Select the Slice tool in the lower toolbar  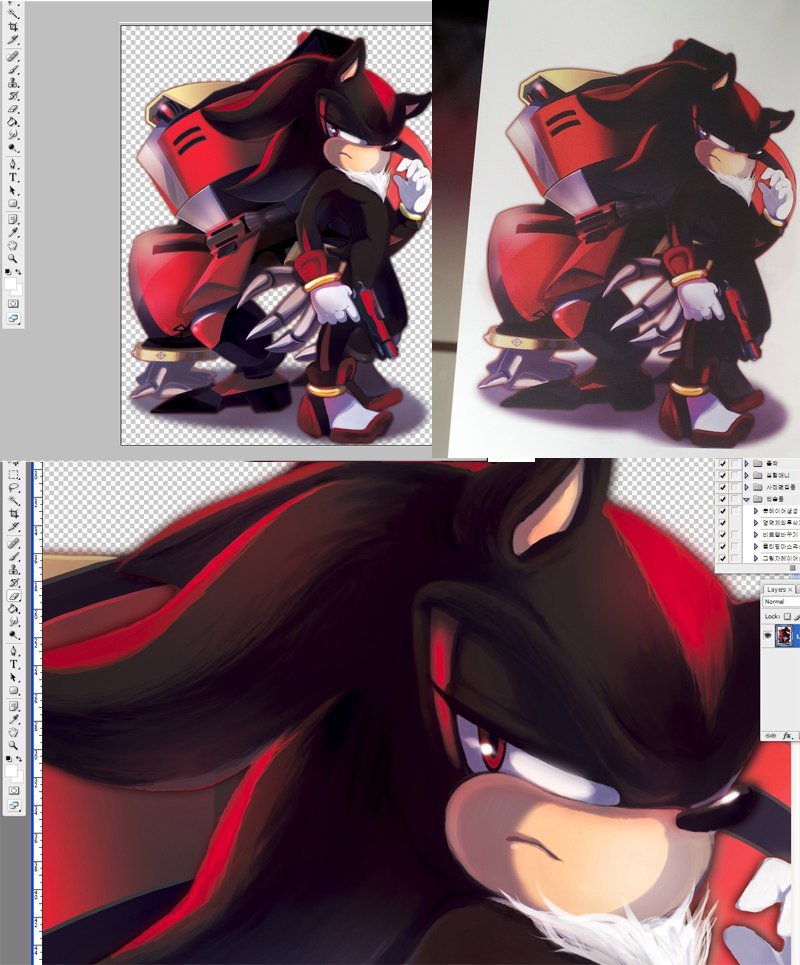(x=13, y=527)
